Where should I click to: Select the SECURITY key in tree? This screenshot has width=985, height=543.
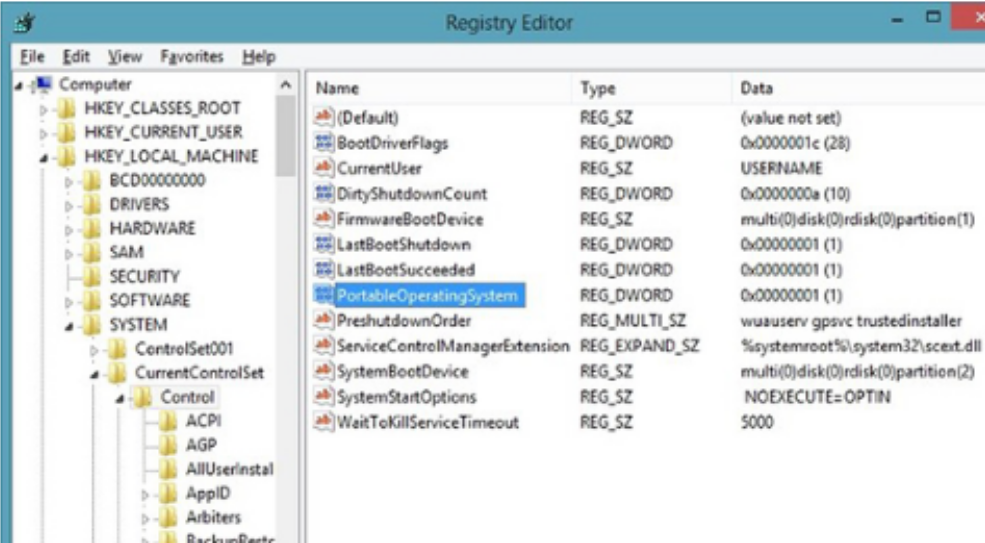pyautogui.click(x=144, y=276)
